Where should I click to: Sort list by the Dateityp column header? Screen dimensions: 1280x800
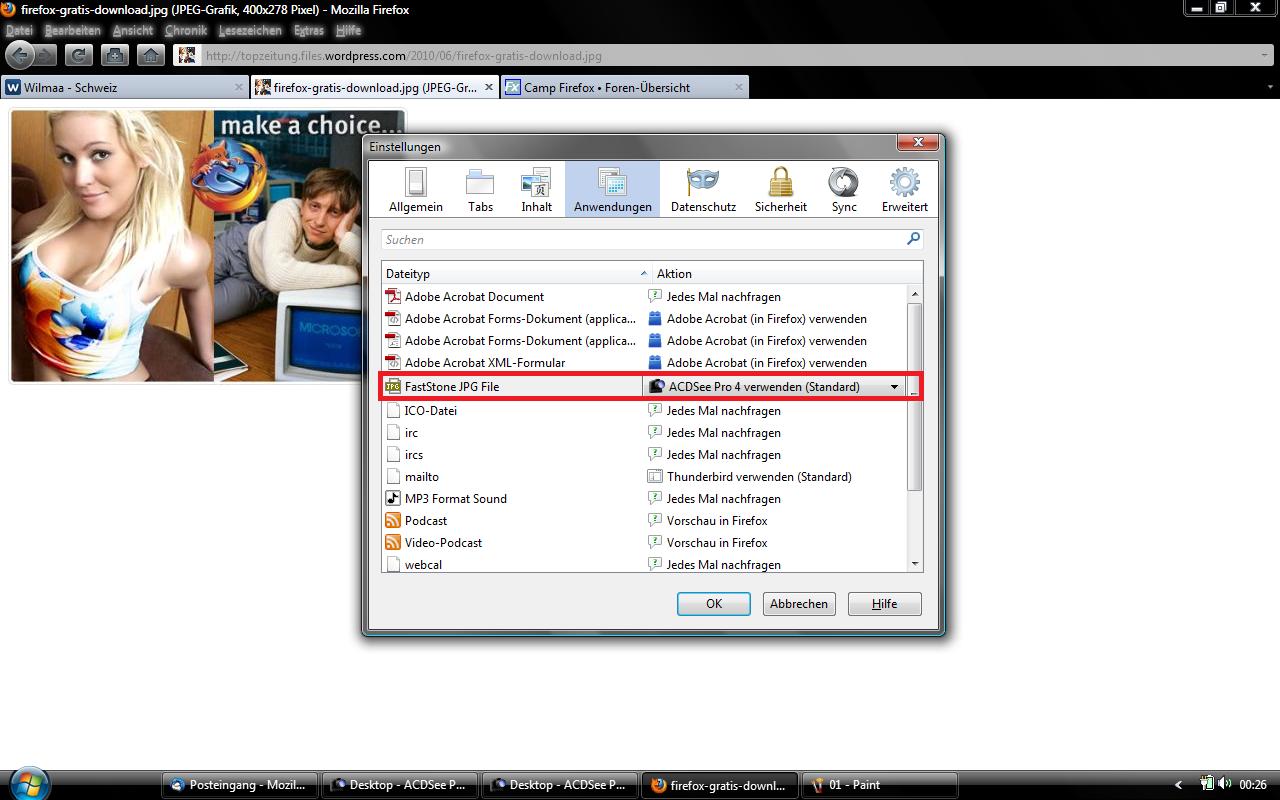pyautogui.click(x=517, y=274)
